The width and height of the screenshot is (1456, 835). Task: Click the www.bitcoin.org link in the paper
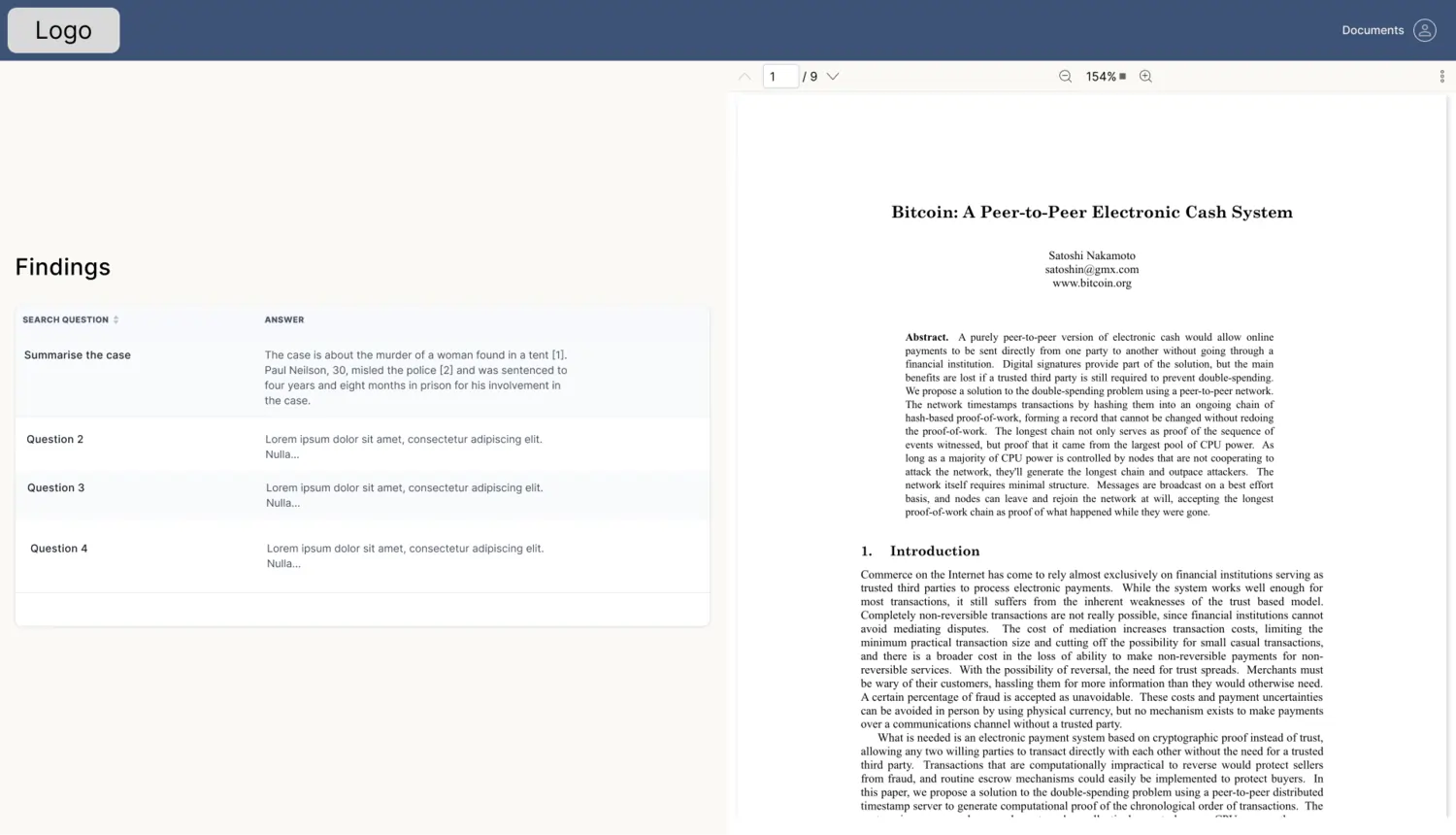(x=1091, y=284)
